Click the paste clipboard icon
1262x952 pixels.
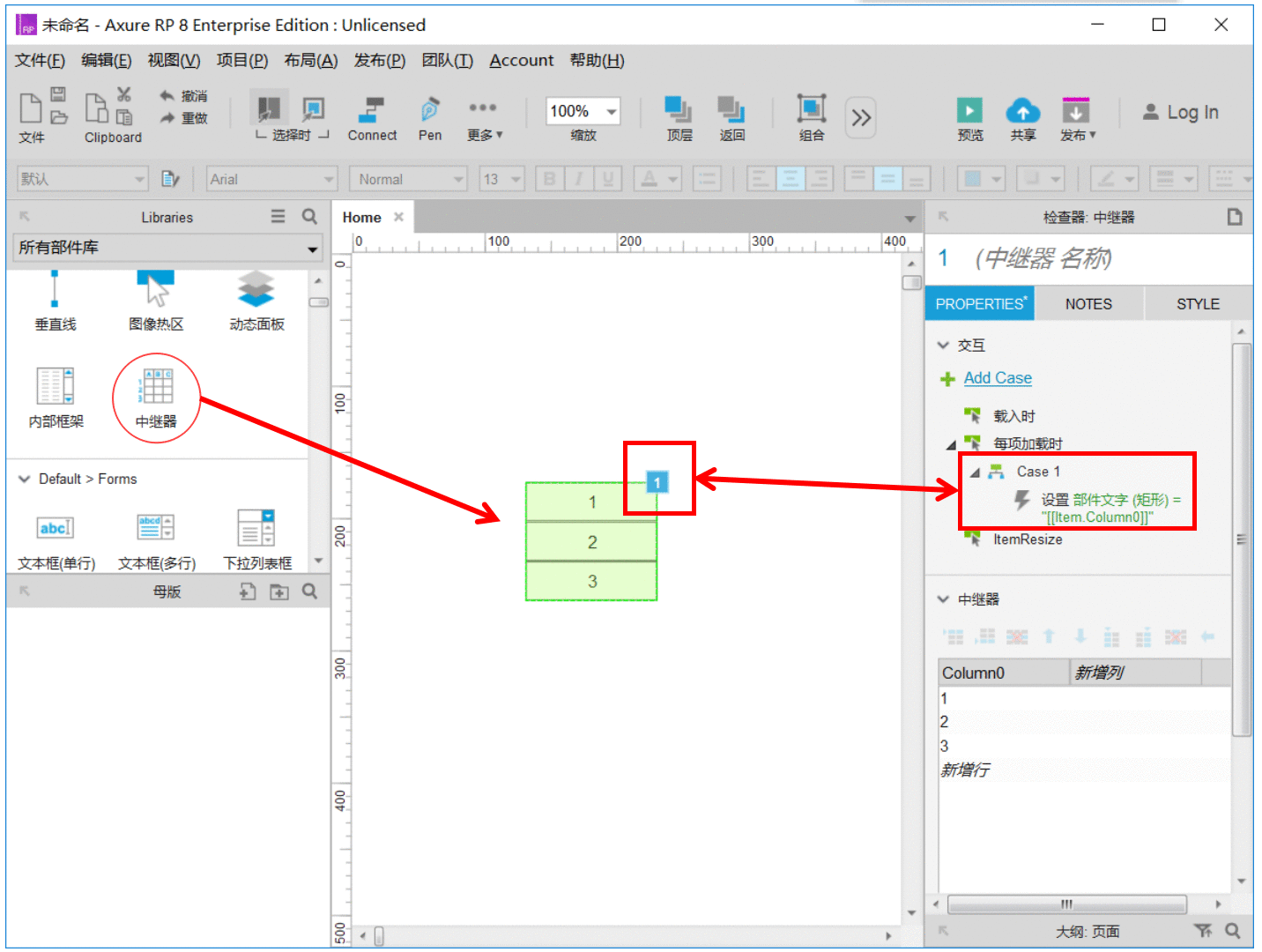(x=124, y=117)
